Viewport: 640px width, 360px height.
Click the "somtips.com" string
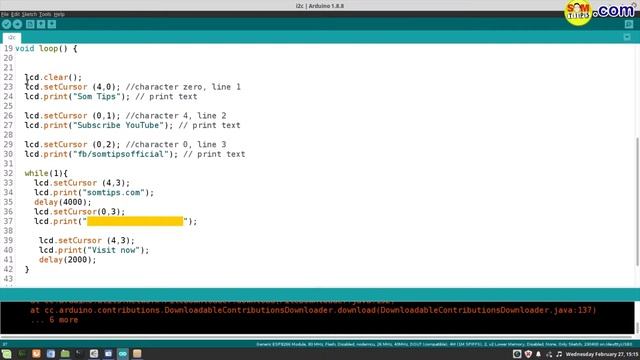click(113, 193)
